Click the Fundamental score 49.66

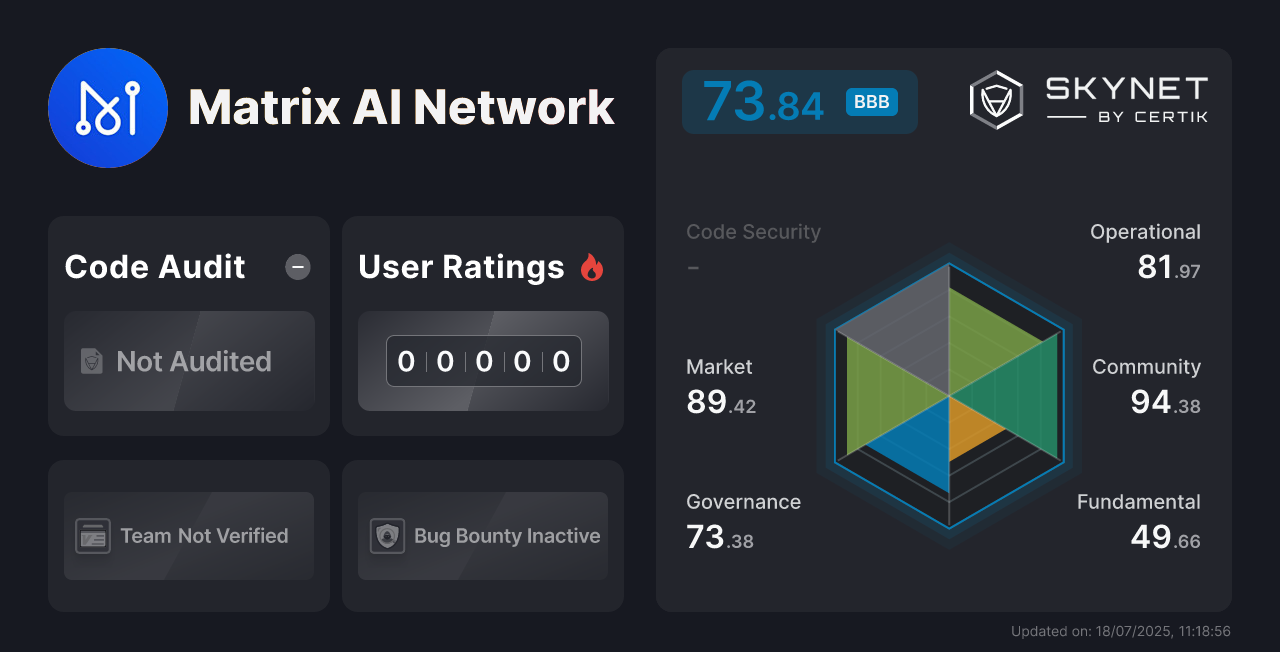[x=1166, y=537]
